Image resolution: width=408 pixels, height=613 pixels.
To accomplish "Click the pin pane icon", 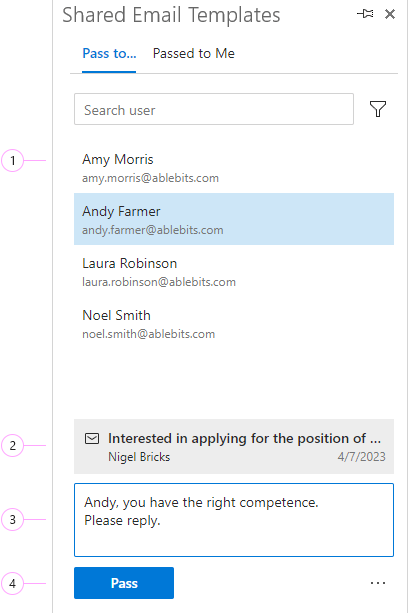I will tap(365, 14).
